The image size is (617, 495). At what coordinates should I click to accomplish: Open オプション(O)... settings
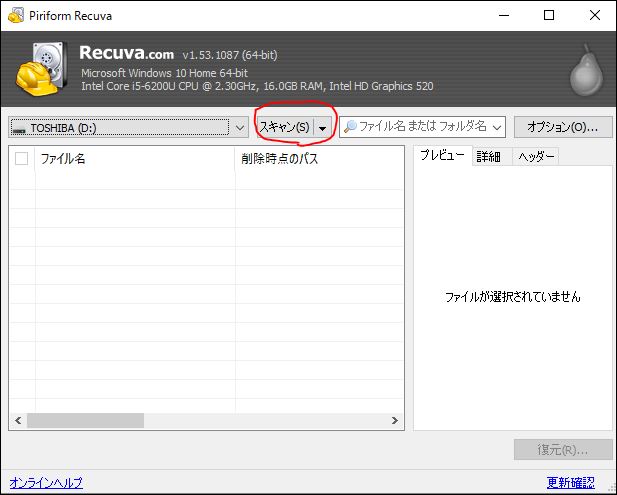(x=563, y=127)
